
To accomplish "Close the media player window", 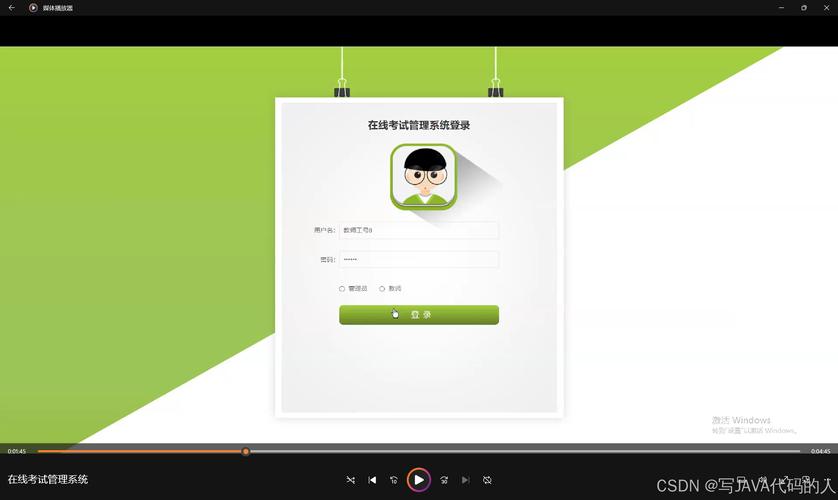I will click(827, 7).
